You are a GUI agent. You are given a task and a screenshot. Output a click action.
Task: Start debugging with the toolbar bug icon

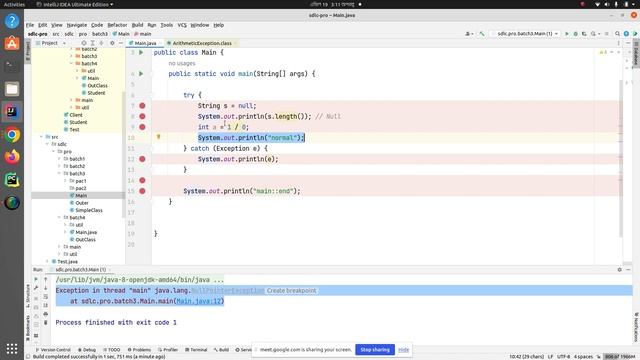pos(576,34)
